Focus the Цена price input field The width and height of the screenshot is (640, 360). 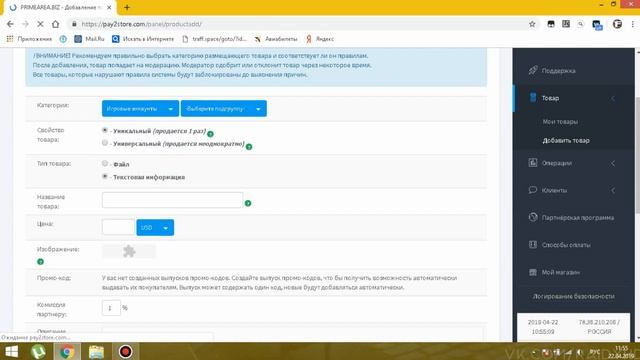tap(118, 227)
